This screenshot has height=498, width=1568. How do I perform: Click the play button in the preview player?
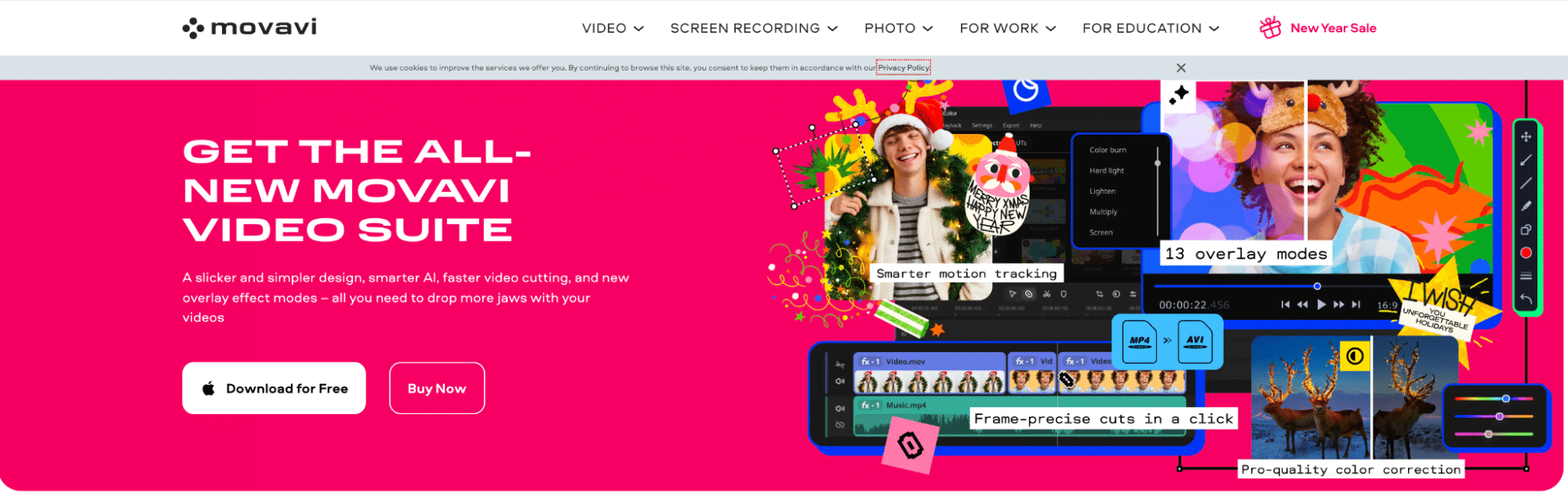(x=1321, y=304)
